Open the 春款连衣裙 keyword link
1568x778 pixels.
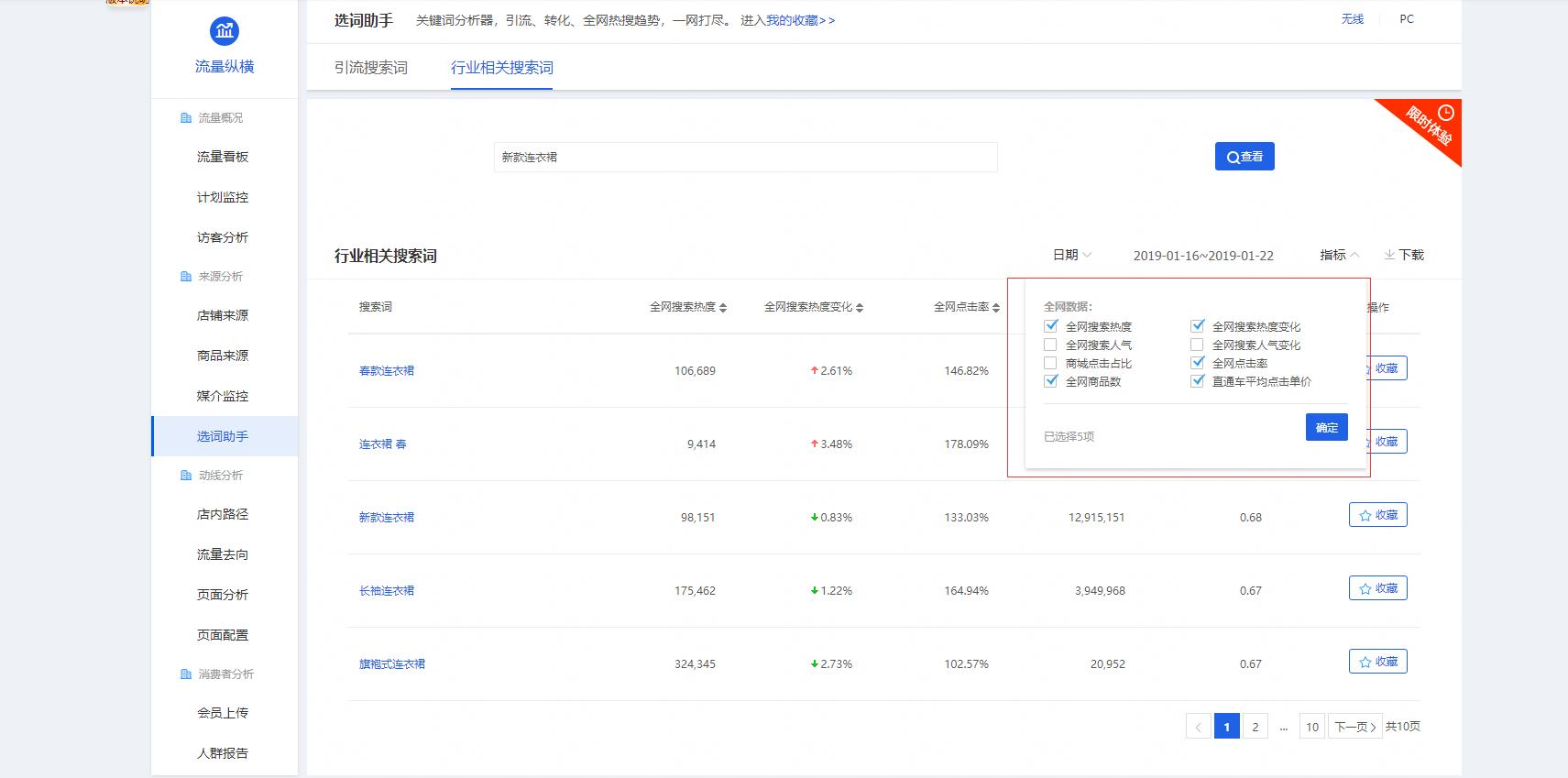387,371
